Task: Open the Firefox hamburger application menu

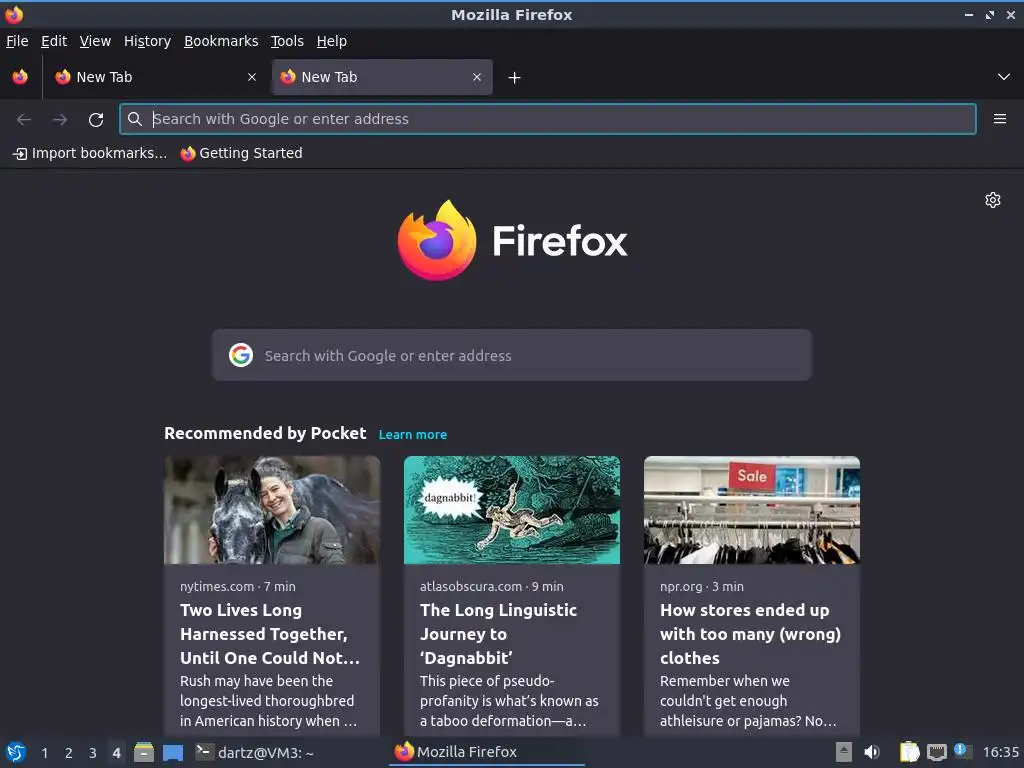Action: pos(999,119)
